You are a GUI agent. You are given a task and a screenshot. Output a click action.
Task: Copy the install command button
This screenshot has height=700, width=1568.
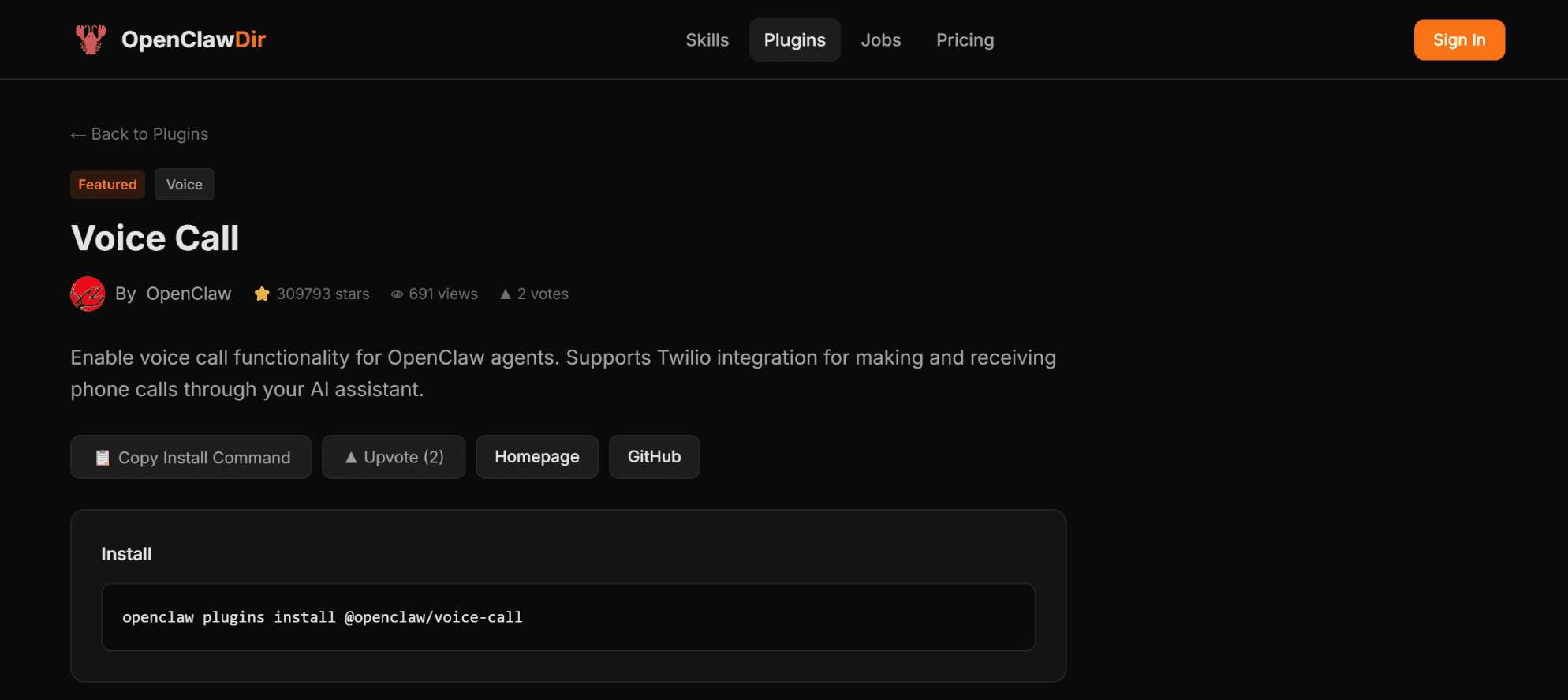[x=191, y=457]
